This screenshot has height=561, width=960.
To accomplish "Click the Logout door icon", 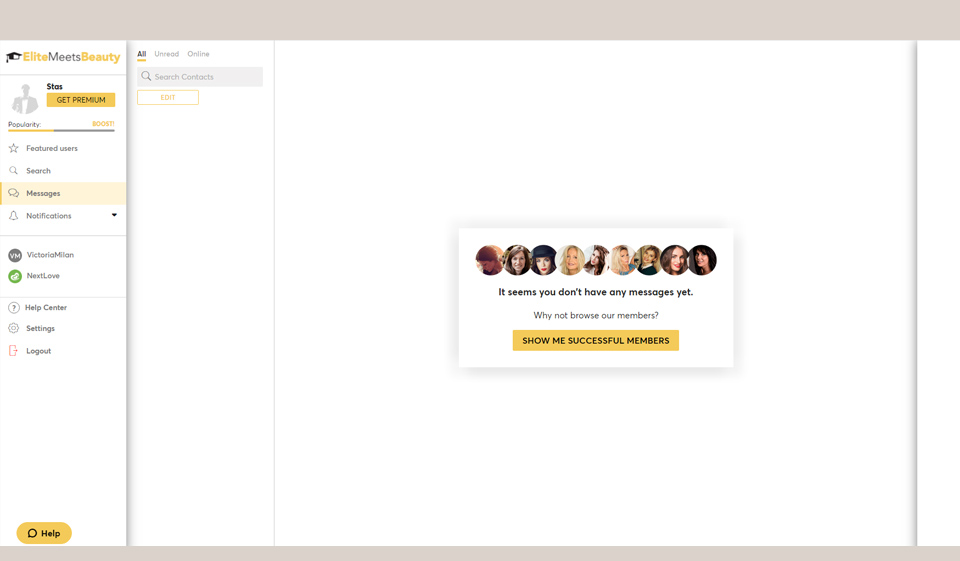I will [14, 351].
